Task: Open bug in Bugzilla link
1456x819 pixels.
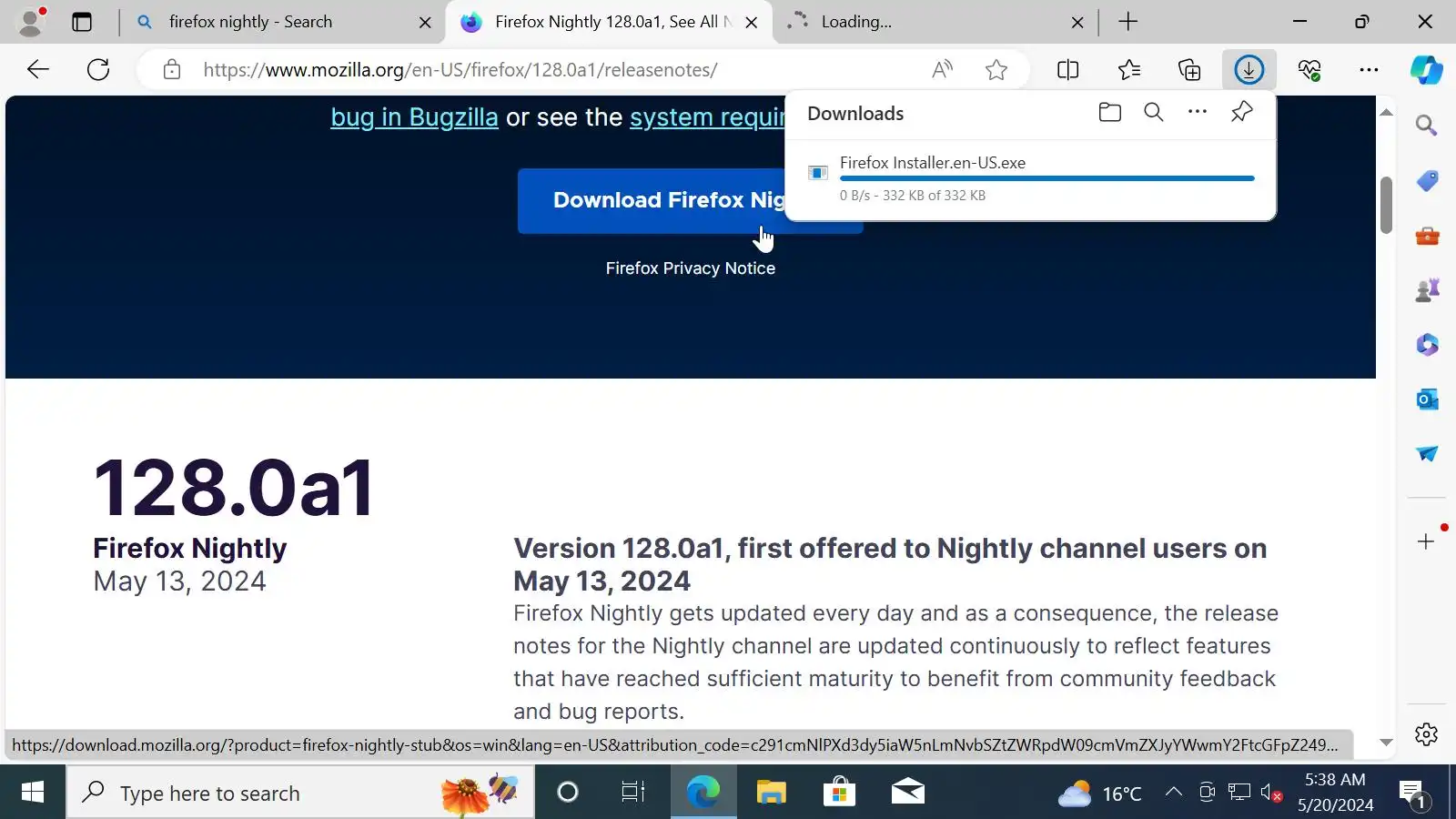Action: (x=414, y=117)
